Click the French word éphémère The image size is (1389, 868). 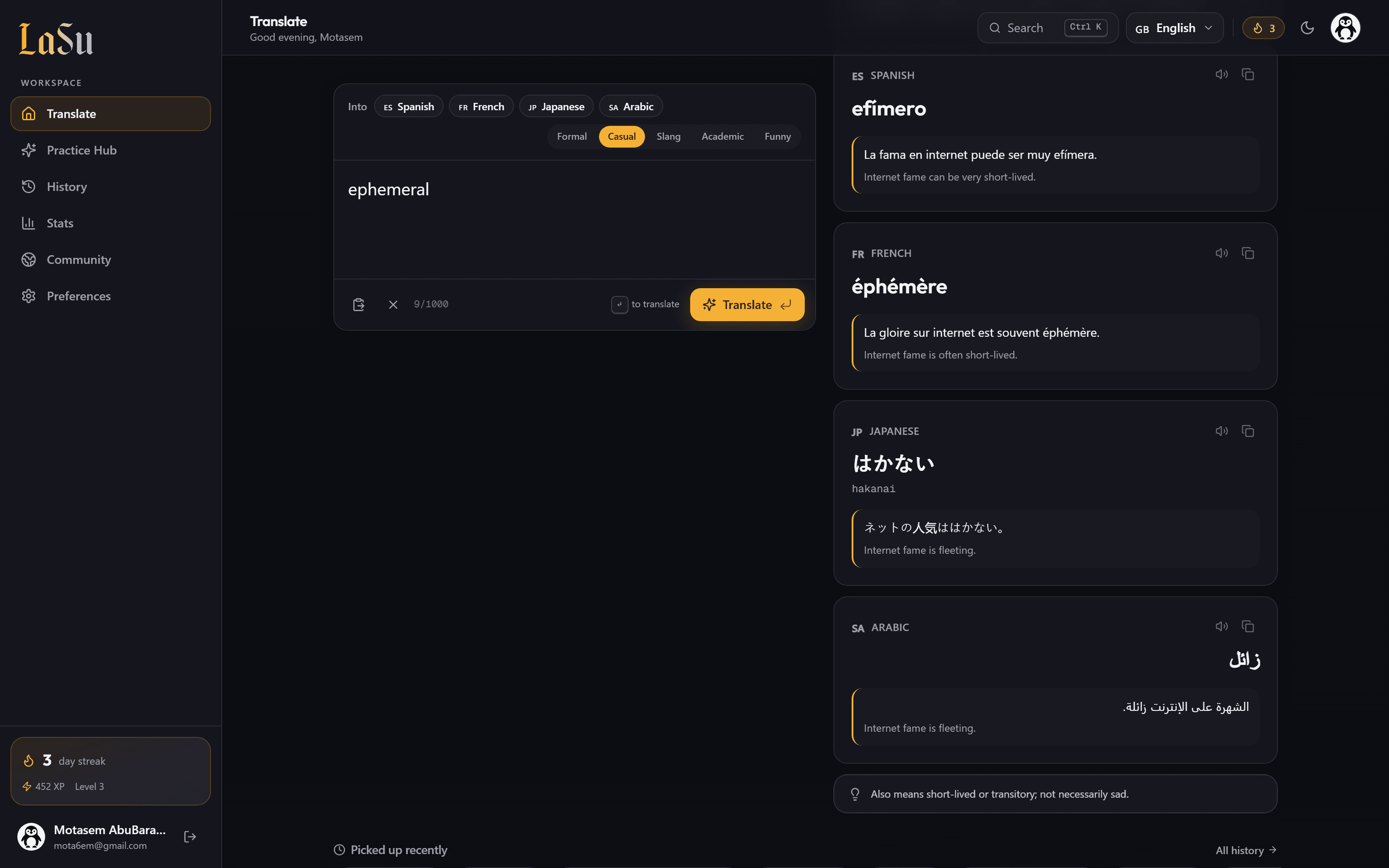point(899,286)
